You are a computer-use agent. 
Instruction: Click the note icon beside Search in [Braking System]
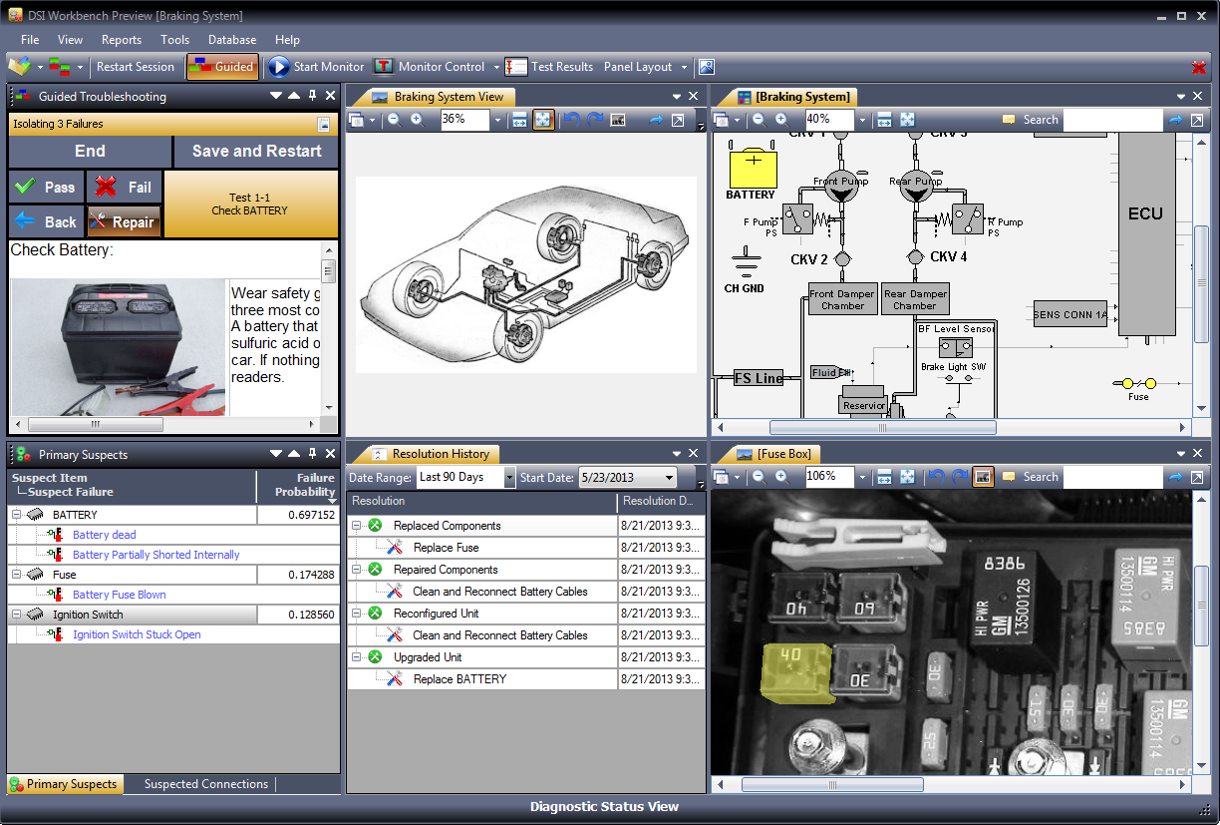click(x=1009, y=120)
